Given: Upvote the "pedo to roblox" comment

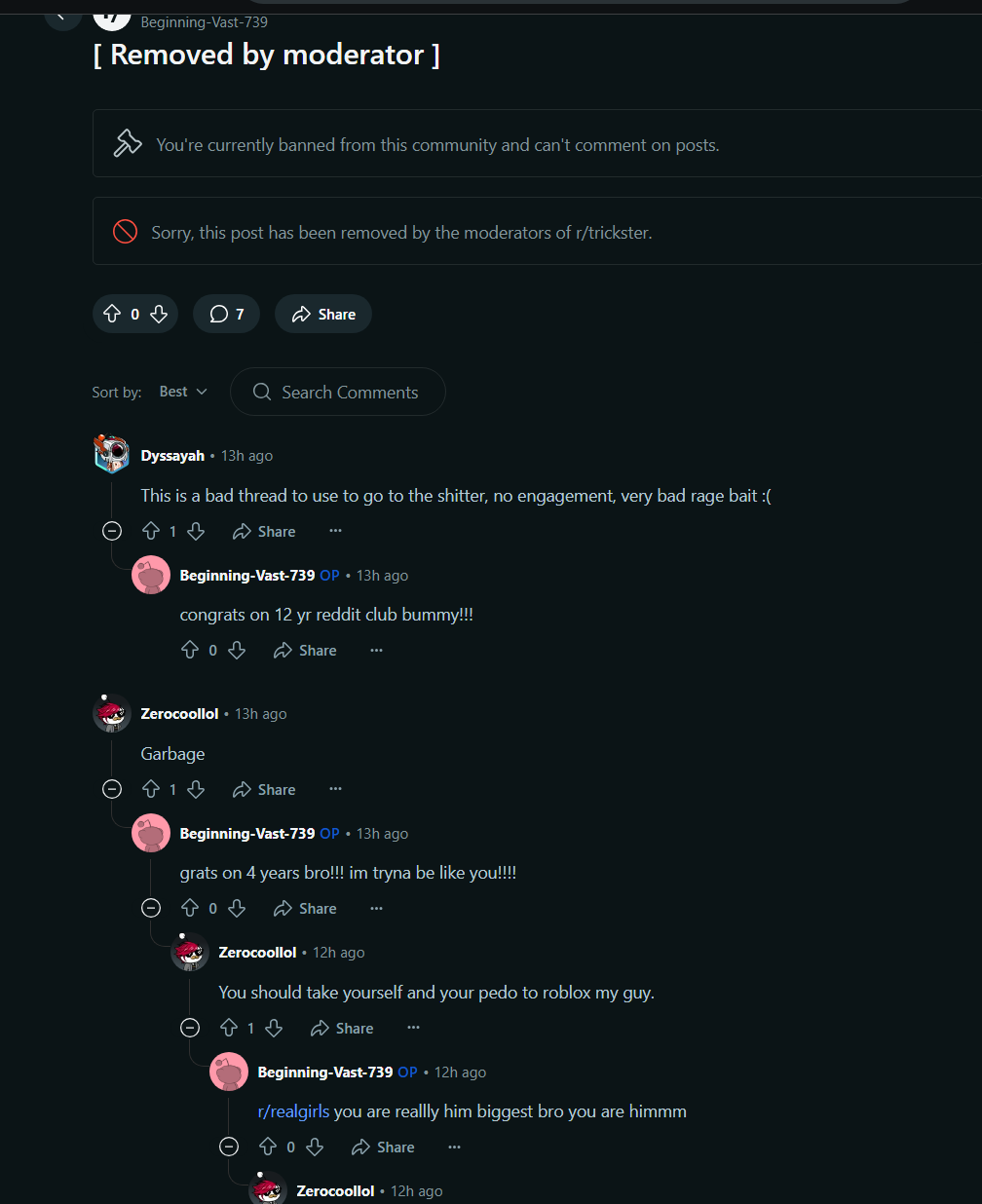Looking at the screenshot, I should 229,1028.
